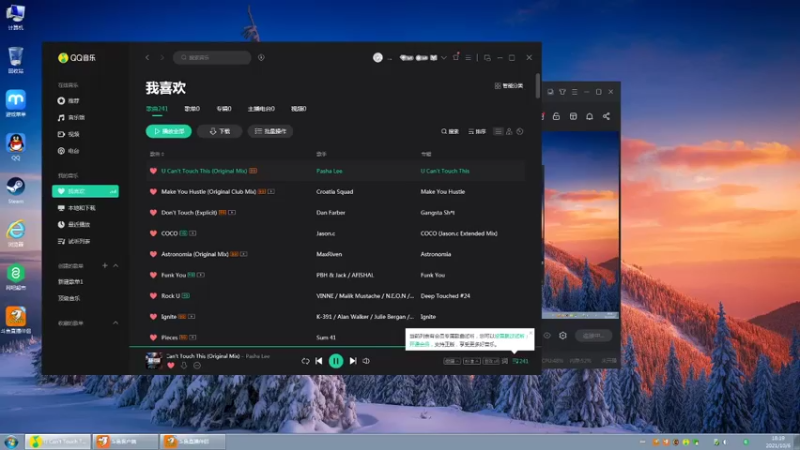800x450 pixels.
Task: Open the Video item in the sidebar
Action: [69, 134]
